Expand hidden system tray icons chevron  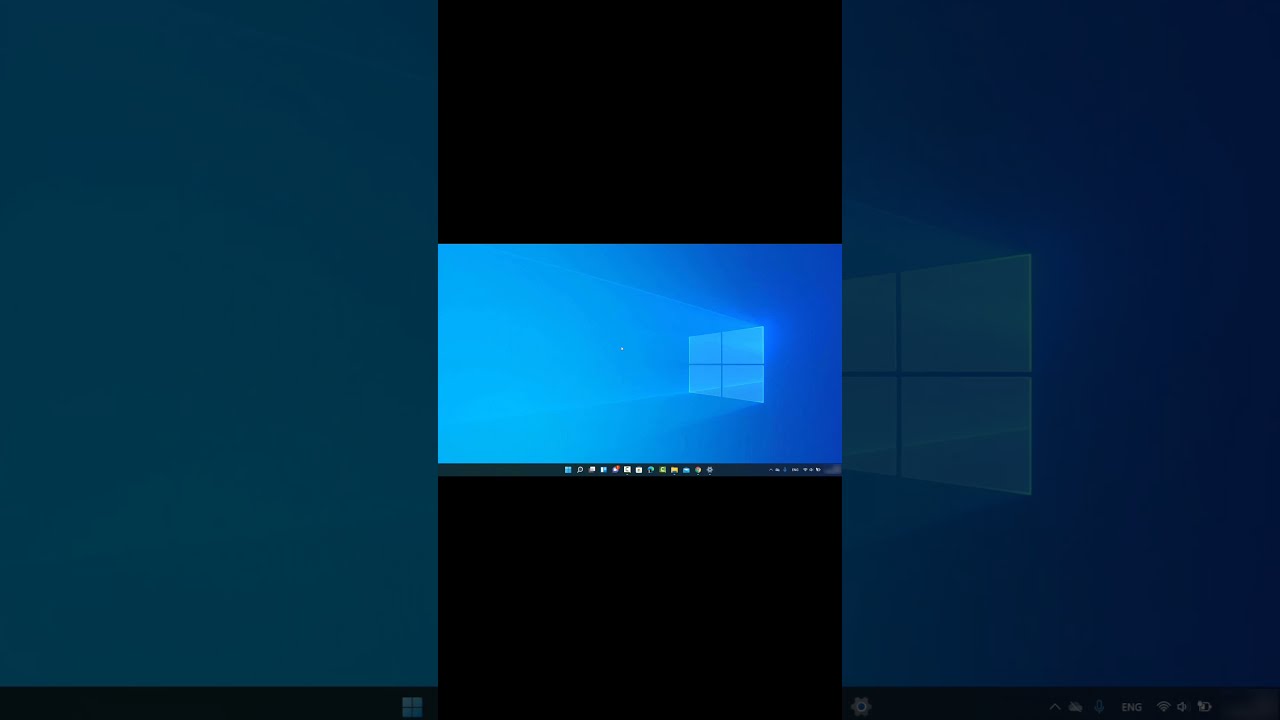(771, 470)
